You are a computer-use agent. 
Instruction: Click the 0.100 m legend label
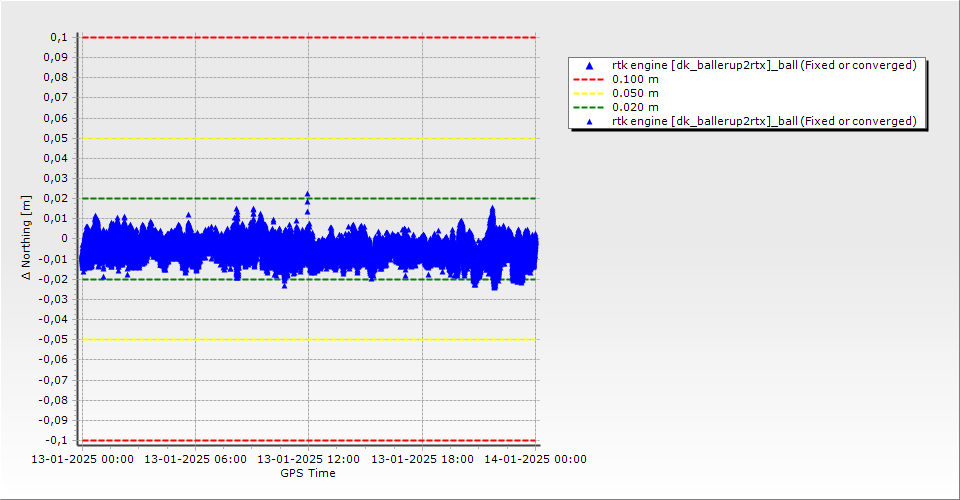(636, 79)
